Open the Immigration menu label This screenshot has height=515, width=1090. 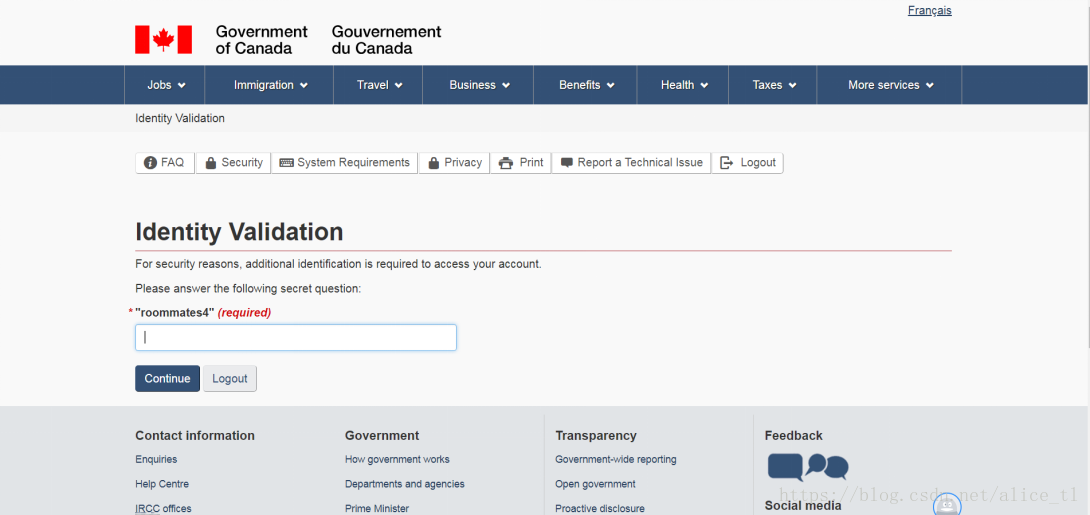coord(263,85)
